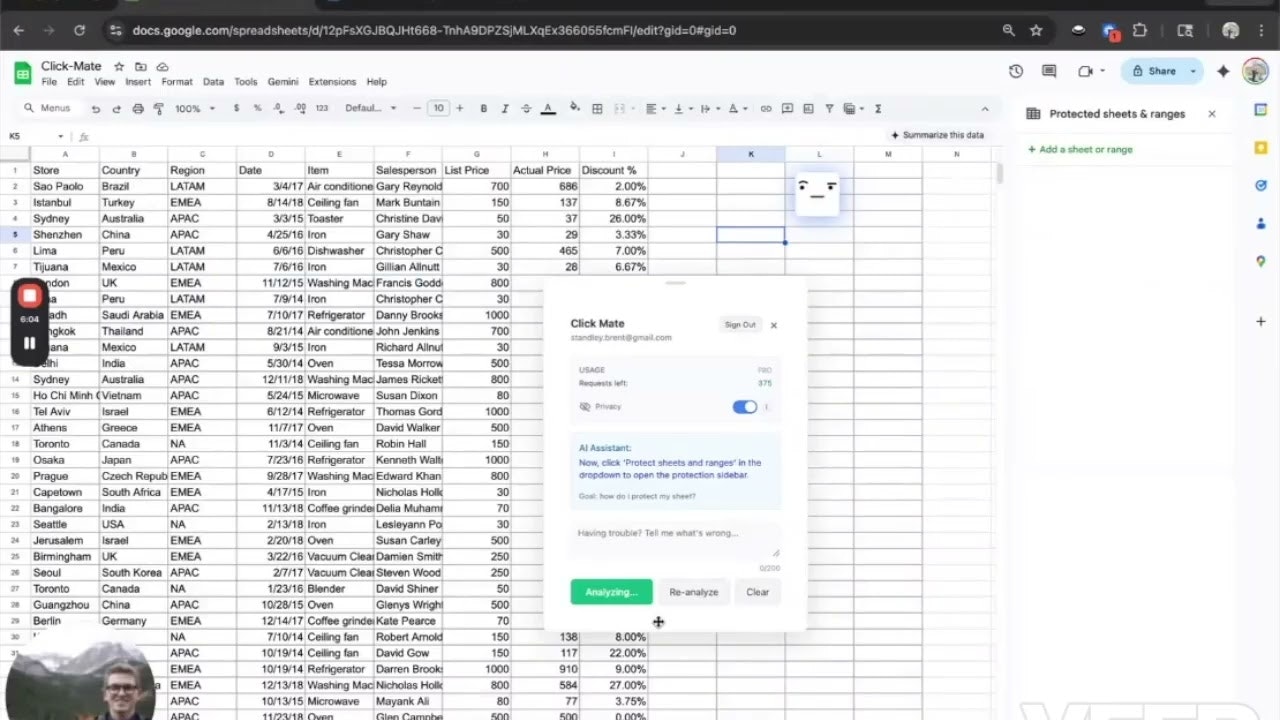Toggle bold formatting
Image resolution: width=1280 pixels, height=720 pixels.
point(483,108)
